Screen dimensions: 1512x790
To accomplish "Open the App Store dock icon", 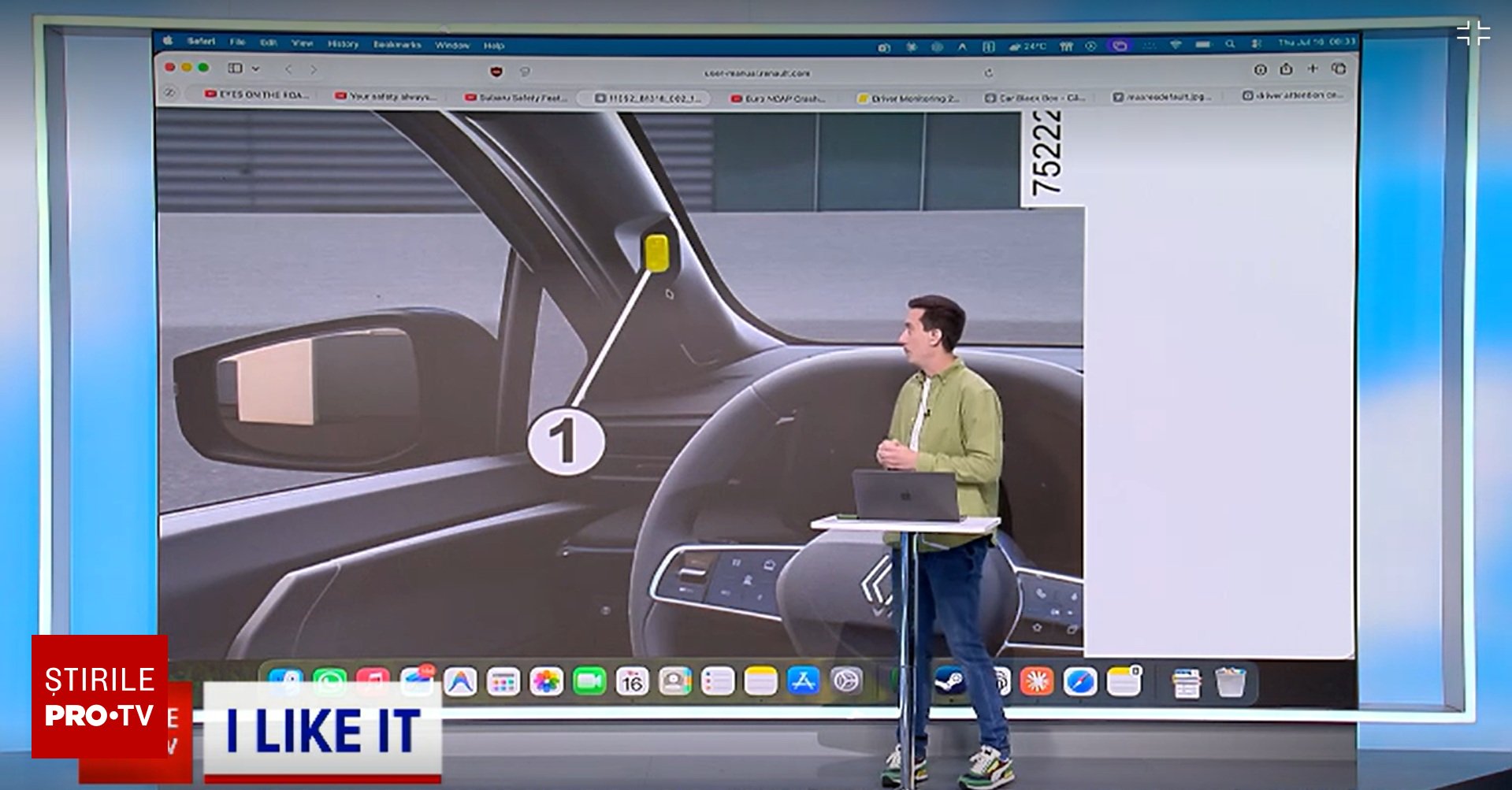I will click(803, 681).
